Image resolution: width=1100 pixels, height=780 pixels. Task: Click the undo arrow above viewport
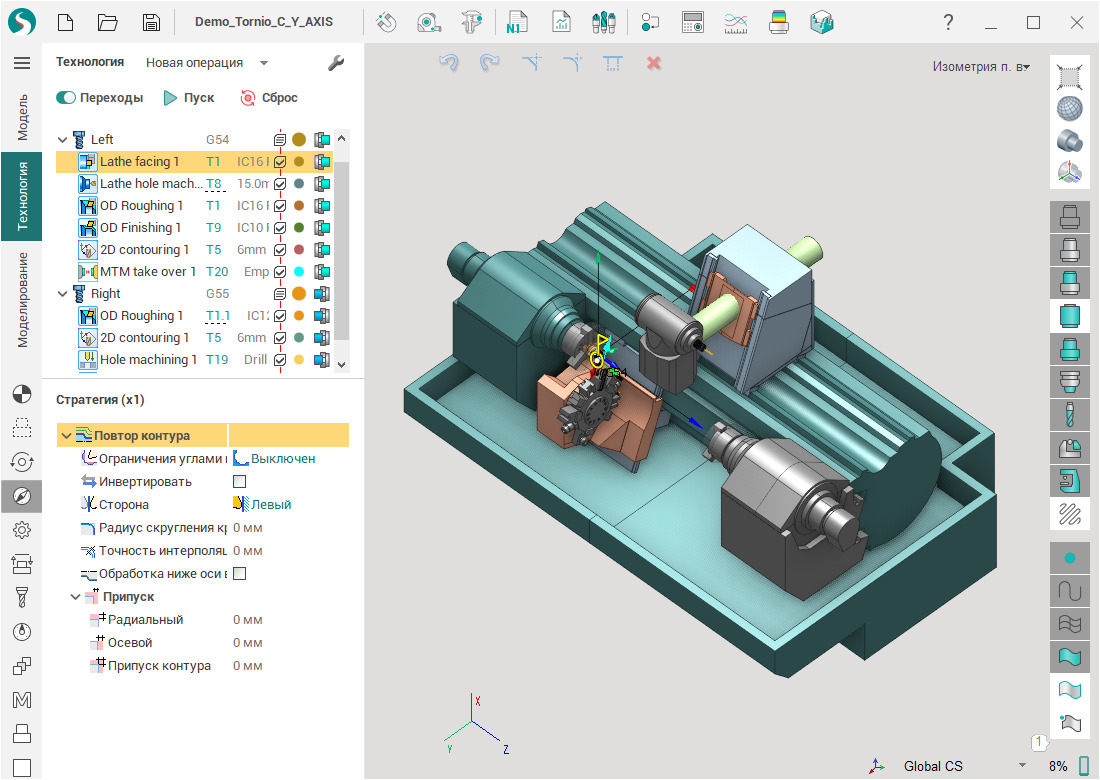pos(449,63)
